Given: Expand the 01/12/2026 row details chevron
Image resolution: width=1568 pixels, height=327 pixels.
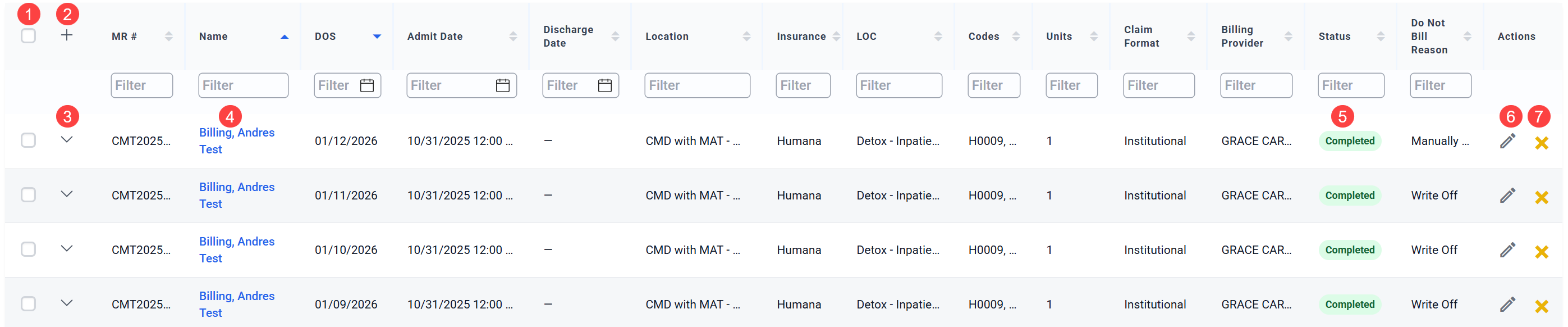Looking at the screenshot, I should (67, 139).
